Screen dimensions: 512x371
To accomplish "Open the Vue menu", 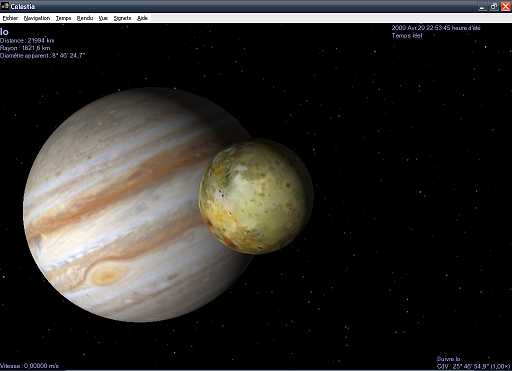I will (x=103, y=18).
